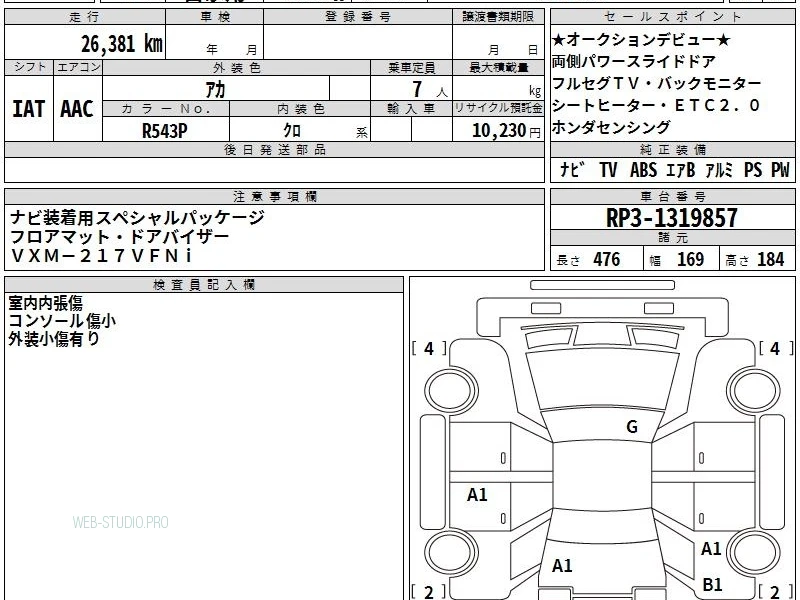Click the フルセグTV・バックモニター line
The image size is (800, 600).
[657, 83]
